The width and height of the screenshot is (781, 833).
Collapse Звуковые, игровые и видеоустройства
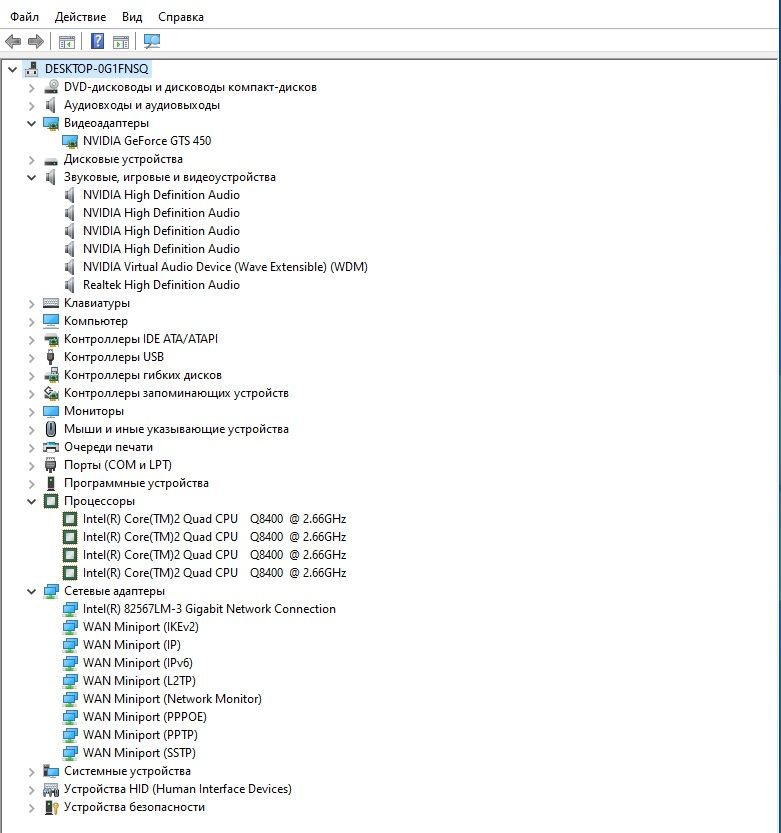click(31, 177)
